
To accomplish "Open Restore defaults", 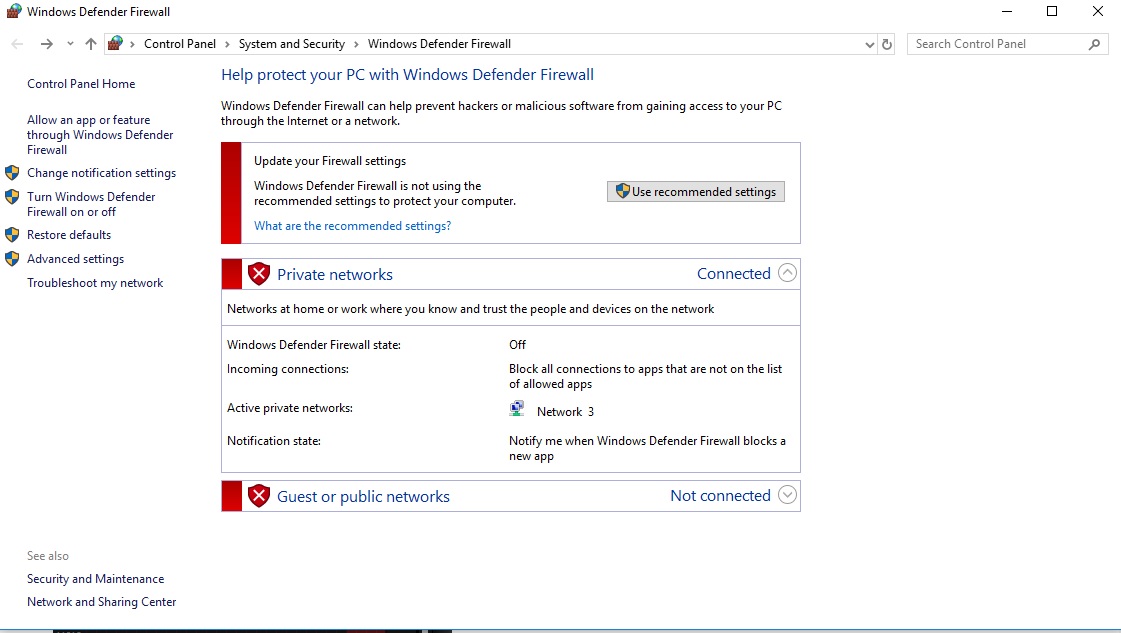I will (x=69, y=235).
